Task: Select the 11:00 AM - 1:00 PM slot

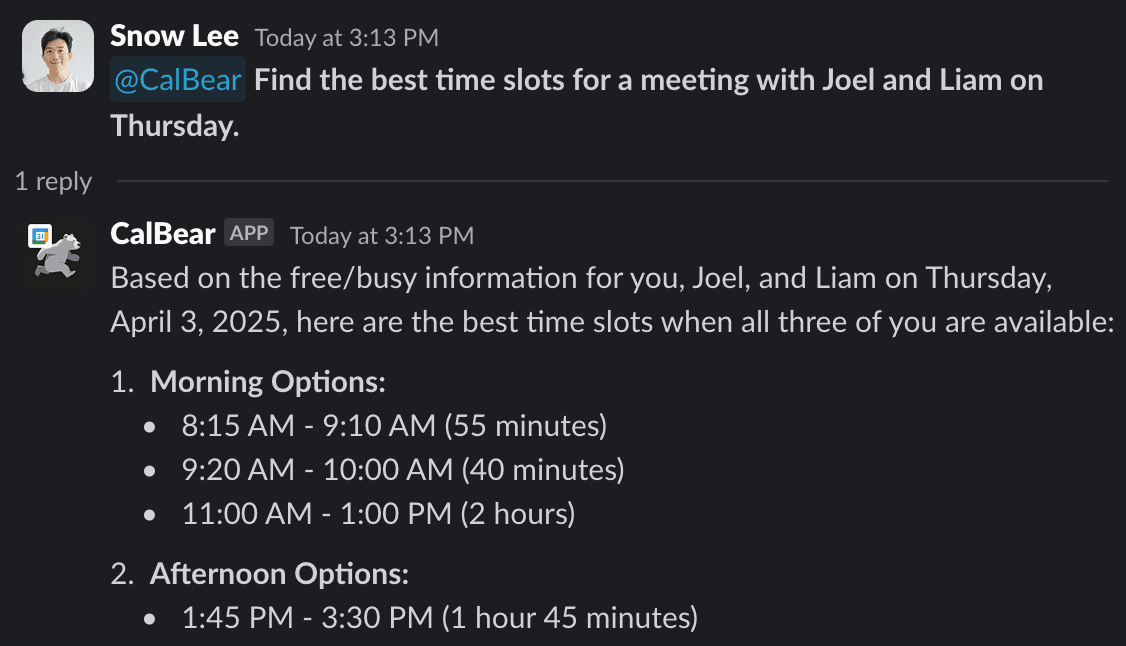Action: (378, 514)
